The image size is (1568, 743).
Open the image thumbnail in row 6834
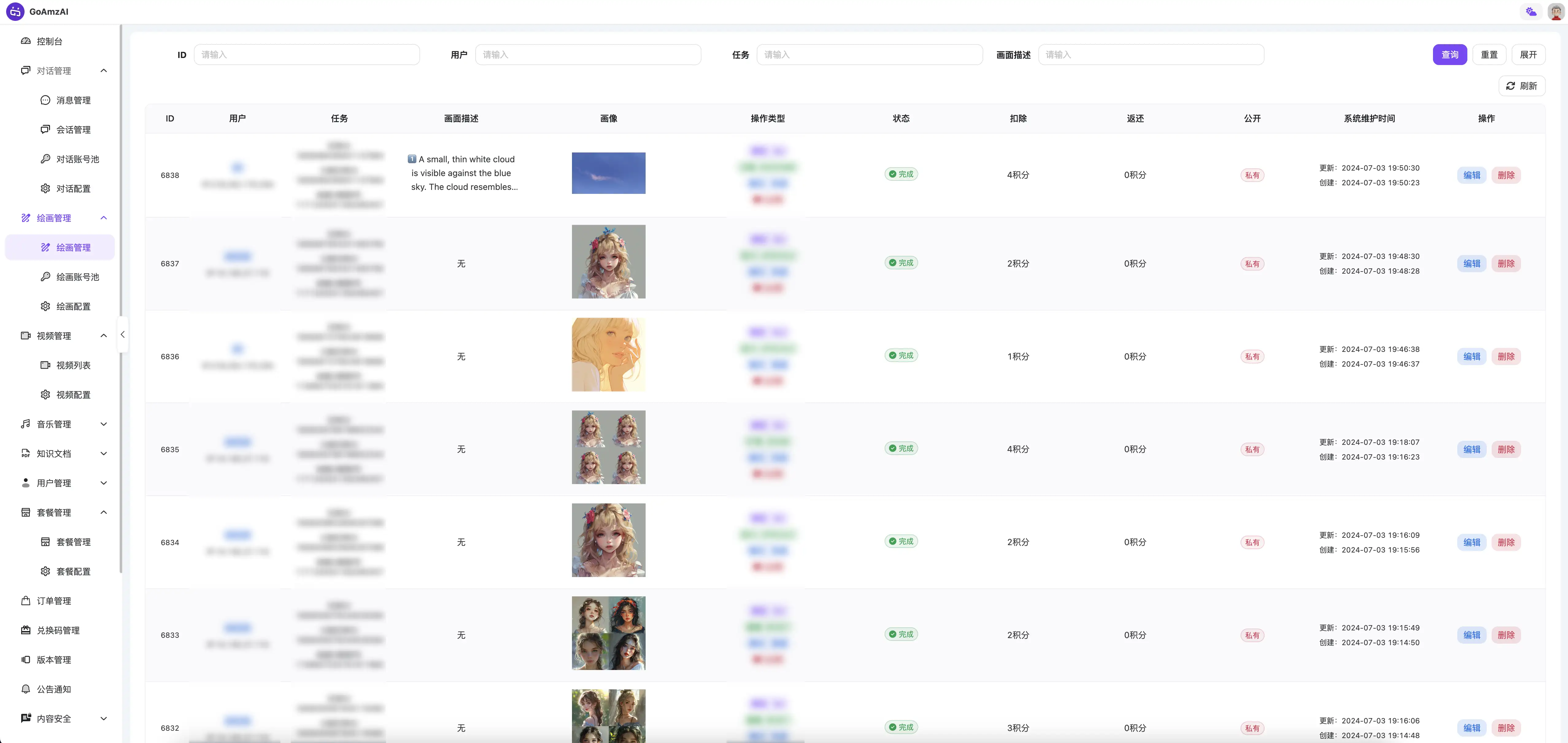609,540
